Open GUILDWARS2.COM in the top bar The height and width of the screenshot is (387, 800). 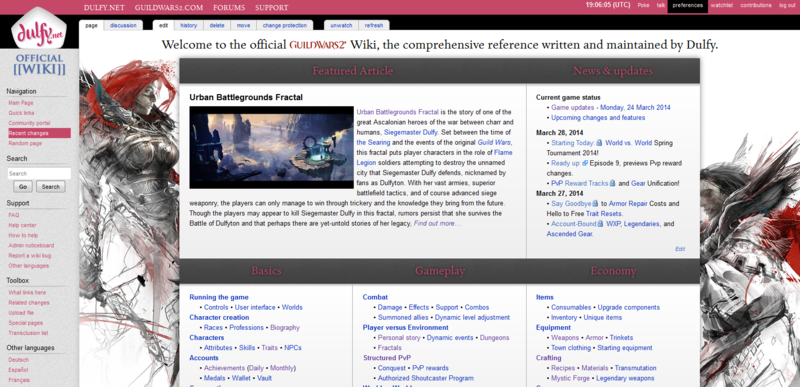(x=169, y=8)
